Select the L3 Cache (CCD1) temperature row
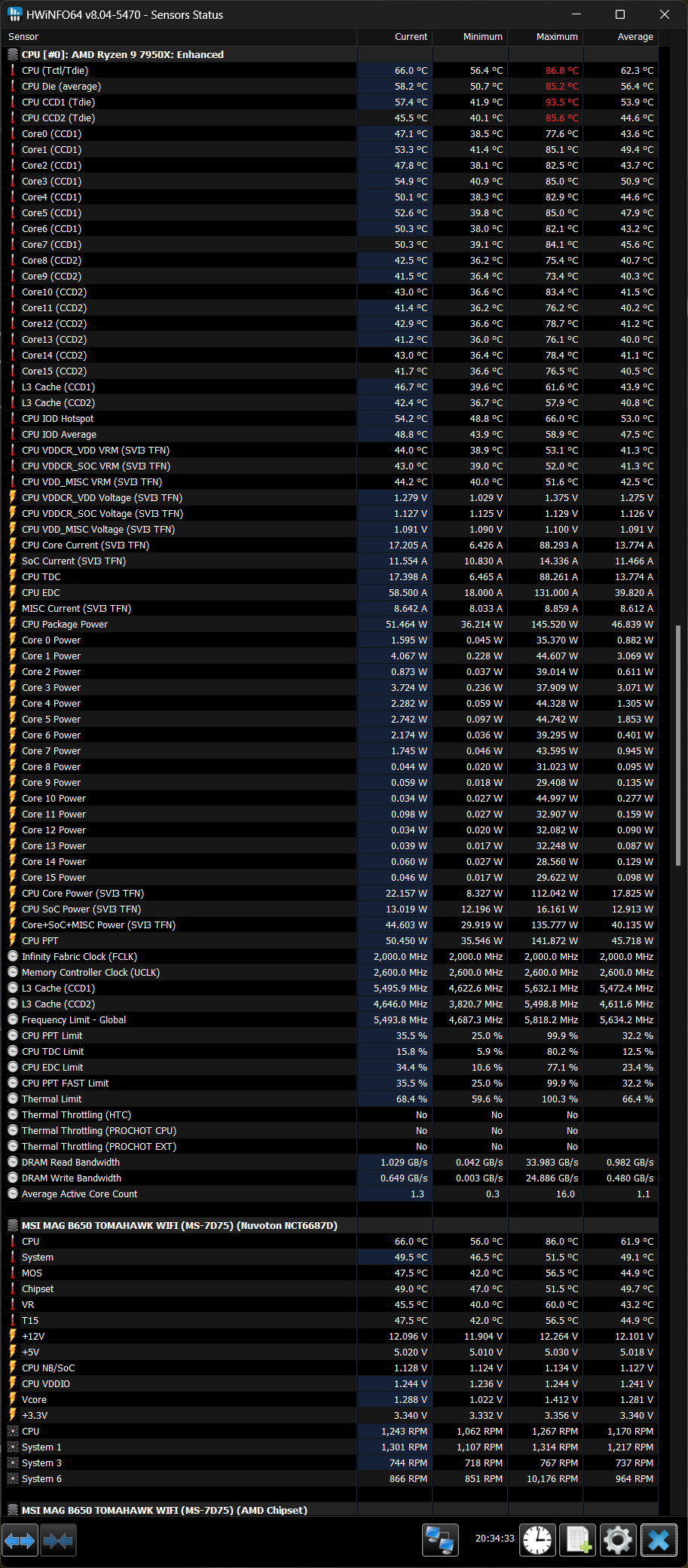 point(330,387)
